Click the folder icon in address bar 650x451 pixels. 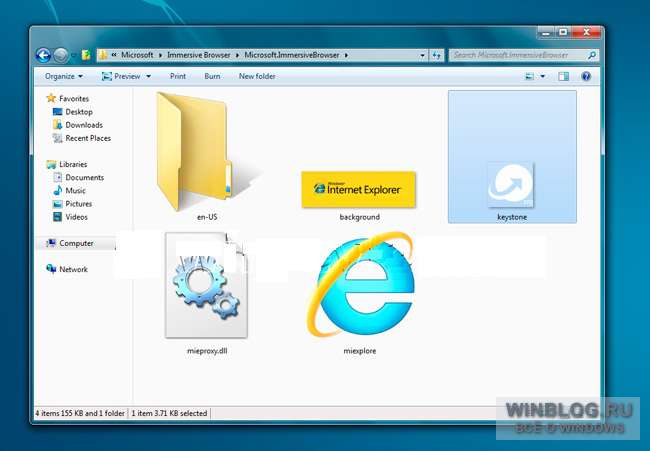click(104, 55)
